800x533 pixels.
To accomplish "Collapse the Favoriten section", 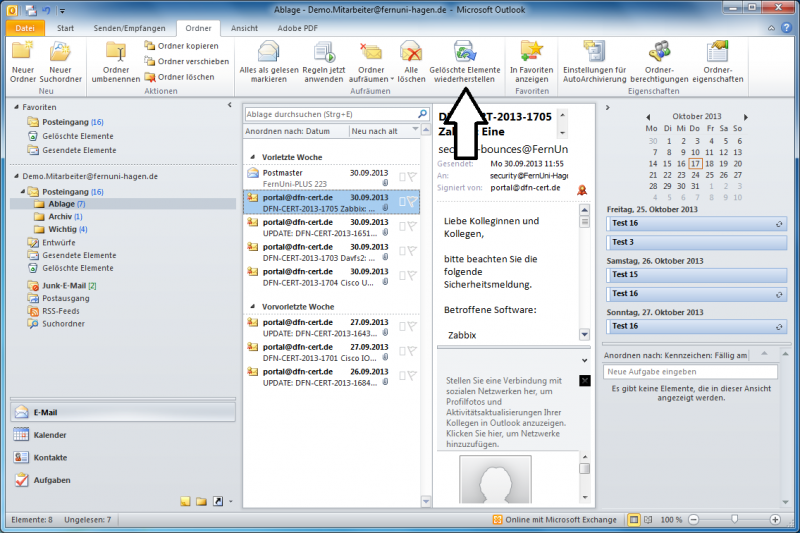I will (x=16, y=107).
